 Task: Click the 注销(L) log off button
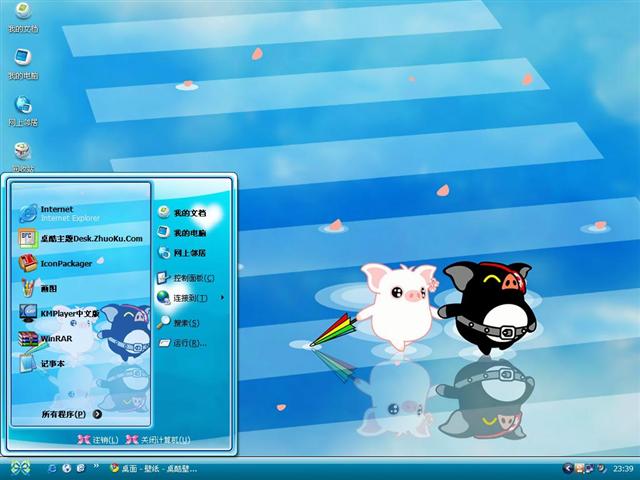click(x=98, y=440)
